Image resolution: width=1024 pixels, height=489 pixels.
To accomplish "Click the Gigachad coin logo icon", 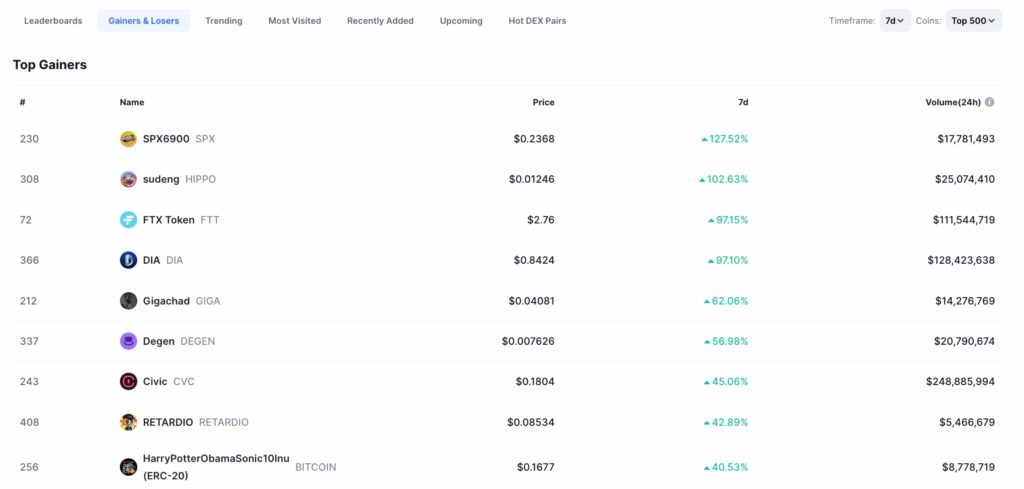I will pos(129,301).
